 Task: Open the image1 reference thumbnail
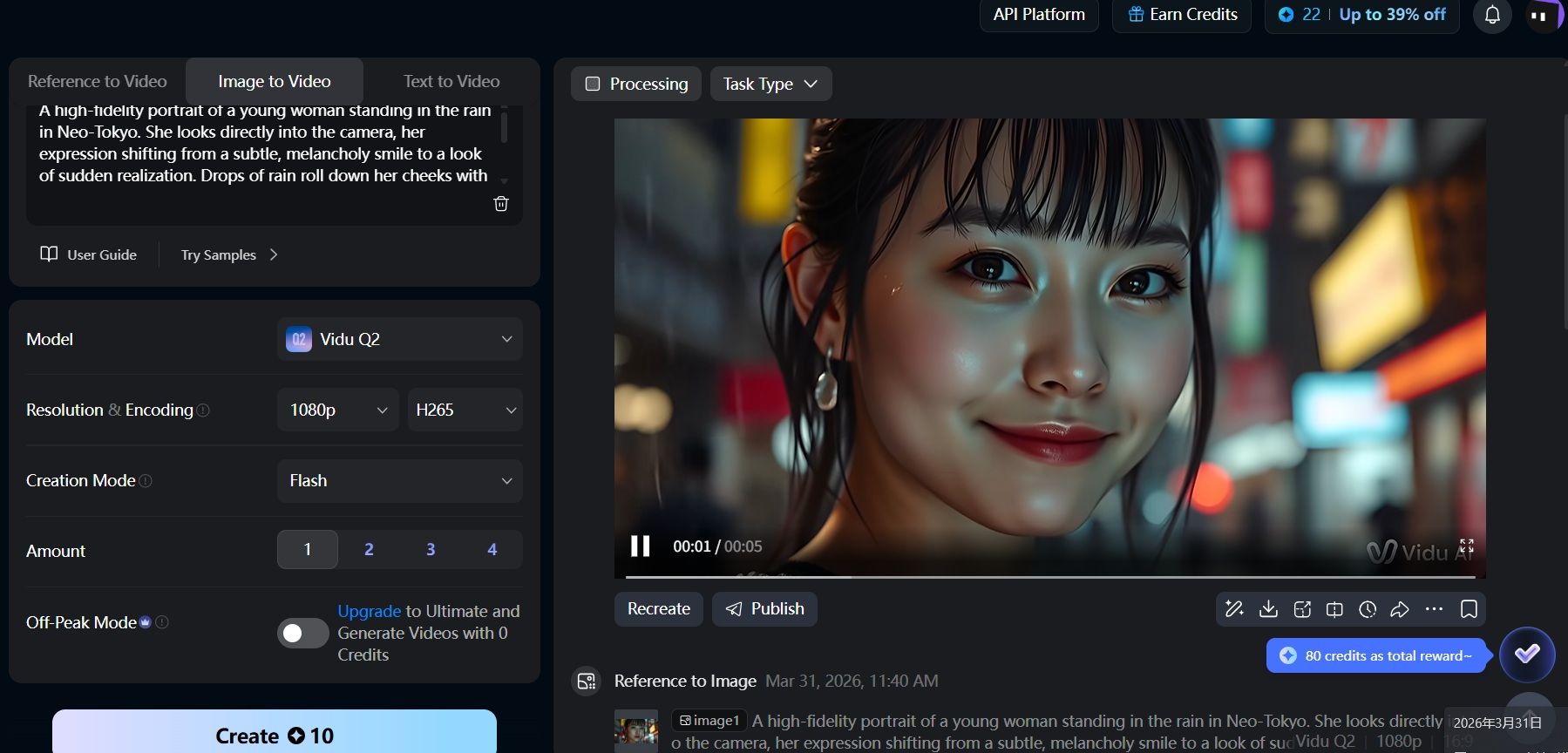point(636,730)
